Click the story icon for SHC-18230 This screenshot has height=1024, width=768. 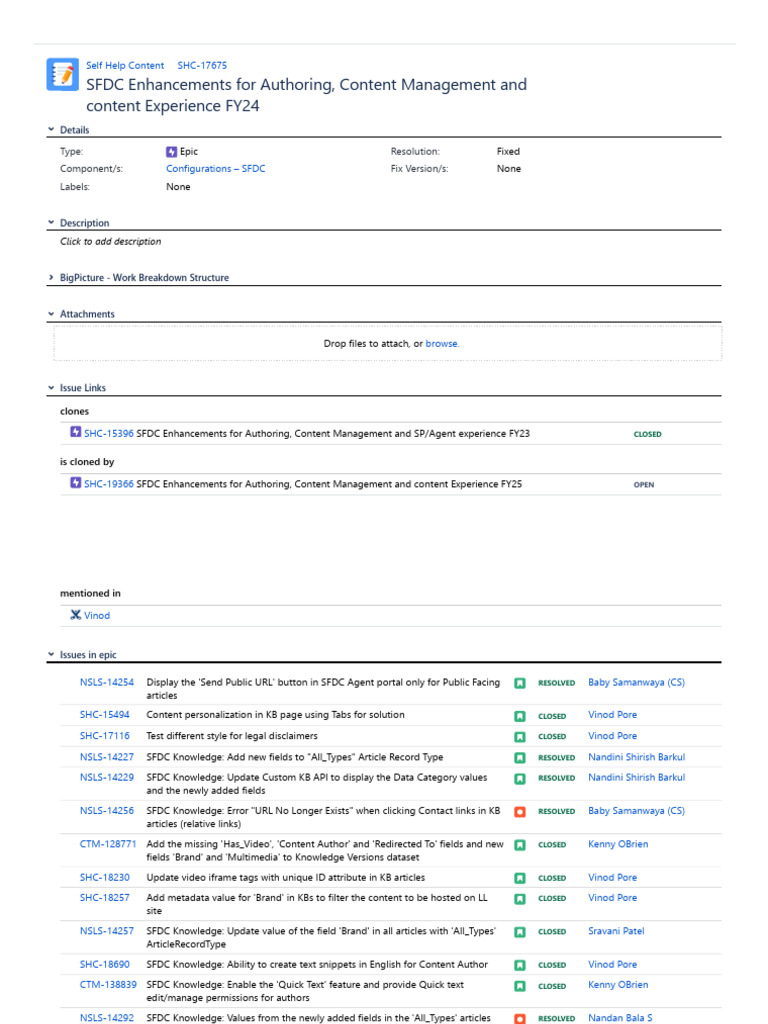(x=520, y=878)
